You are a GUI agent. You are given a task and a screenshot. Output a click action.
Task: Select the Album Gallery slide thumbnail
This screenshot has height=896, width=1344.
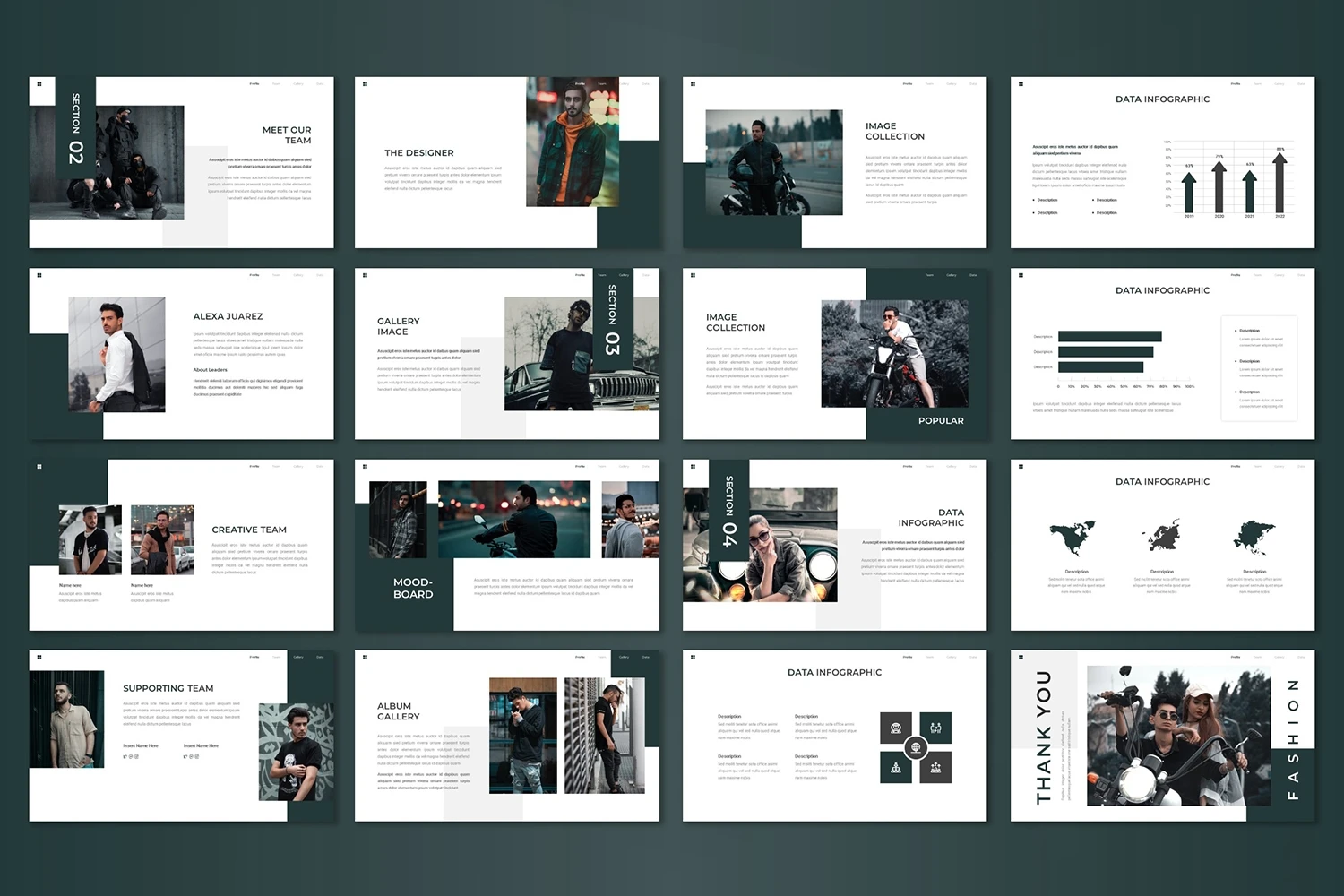pos(507,736)
